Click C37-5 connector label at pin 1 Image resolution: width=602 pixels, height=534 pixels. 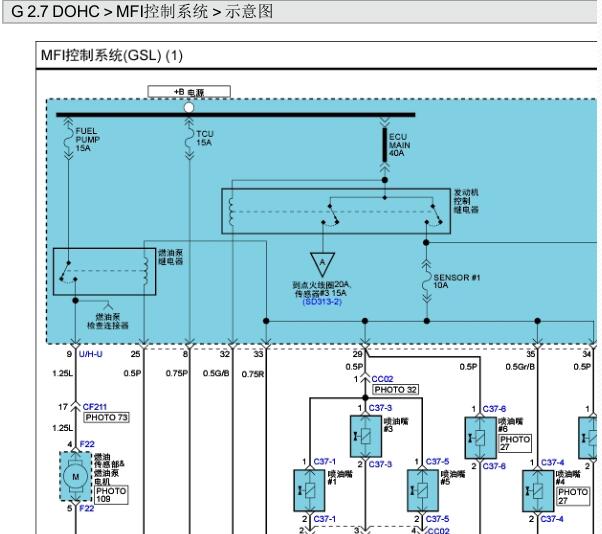coord(438,461)
